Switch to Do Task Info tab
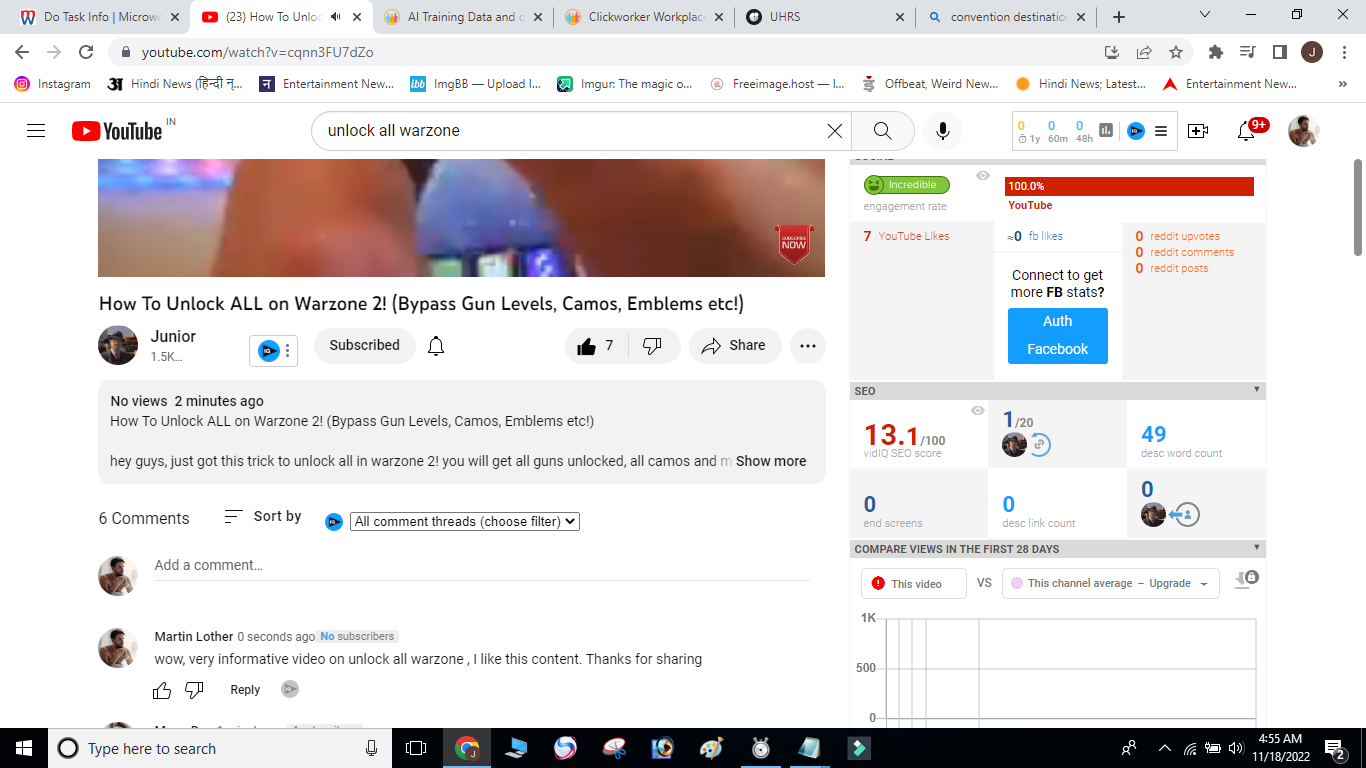The height and width of the screenshot is (768, 1366). coord(98,17)
